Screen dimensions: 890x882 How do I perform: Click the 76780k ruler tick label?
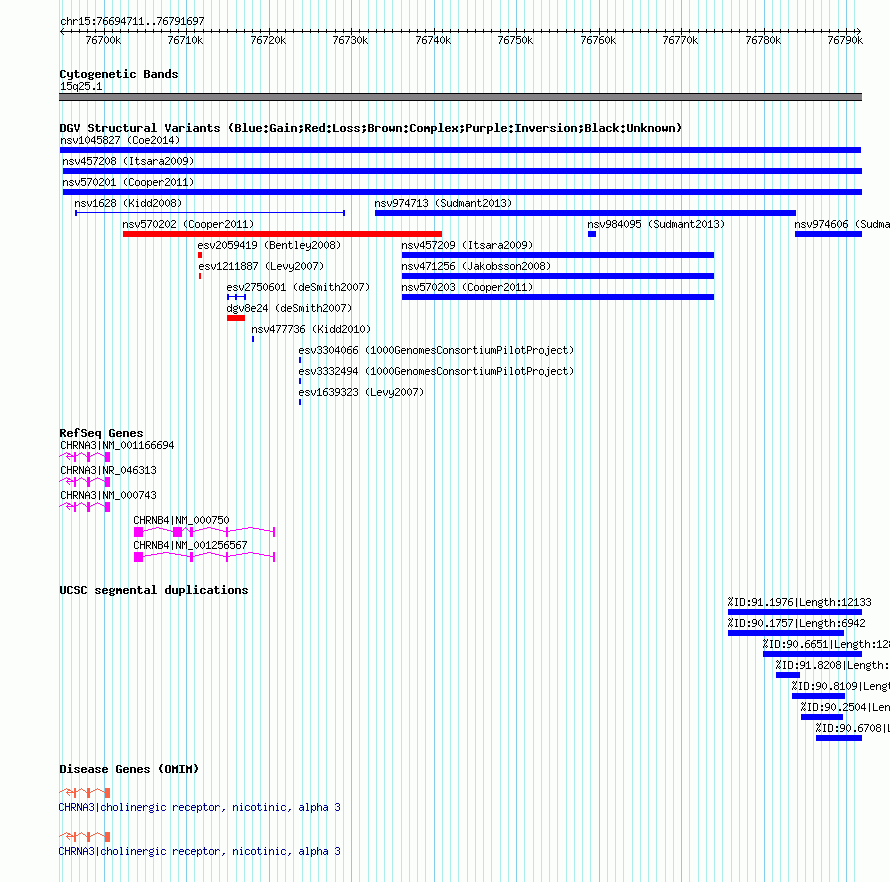763,40
